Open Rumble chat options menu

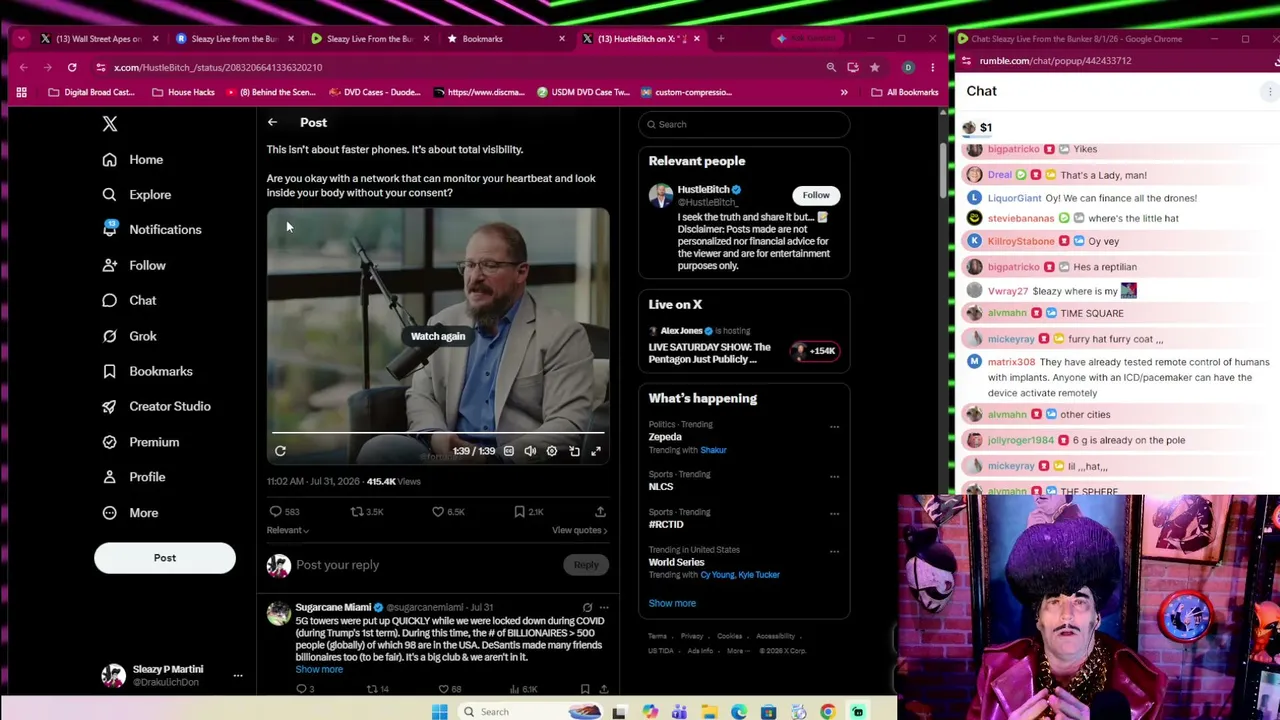coord(1270,91)
